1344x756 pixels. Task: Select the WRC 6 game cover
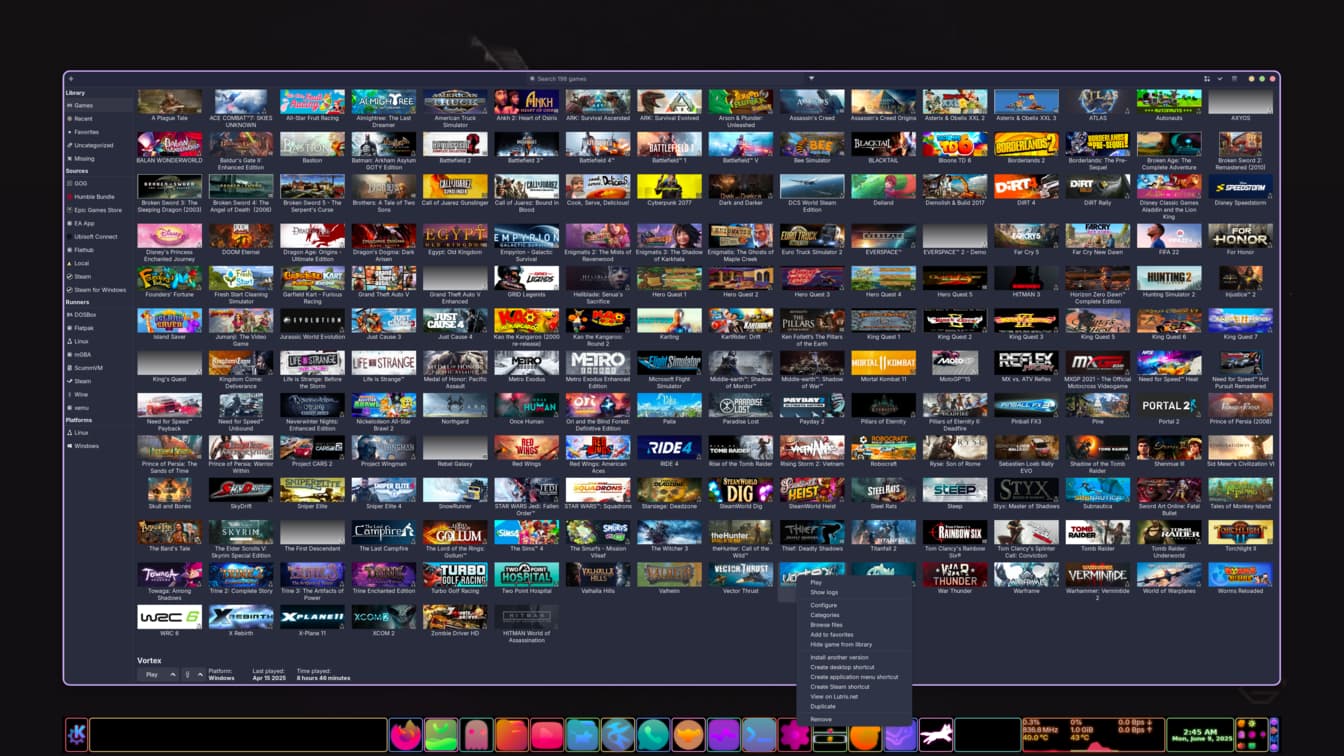(x=169, y=617)
